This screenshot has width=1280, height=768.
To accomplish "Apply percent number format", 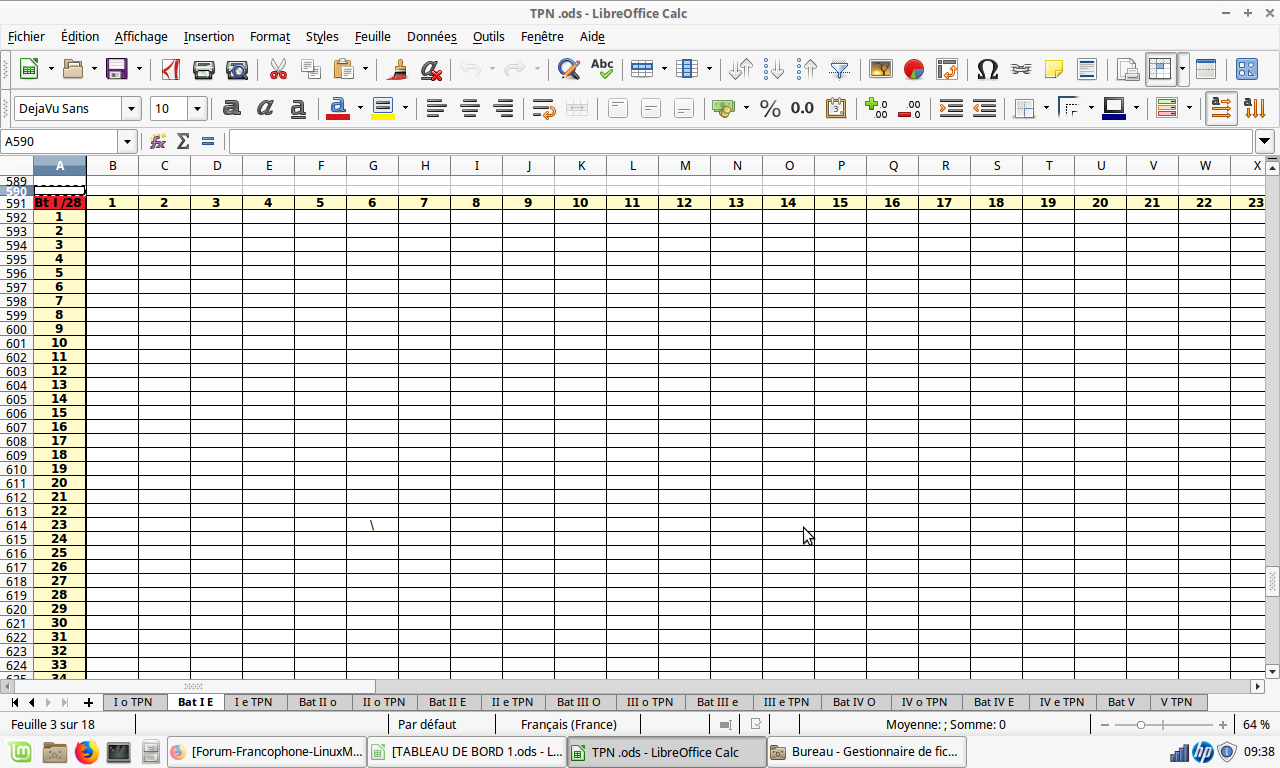I will point(770,108).
